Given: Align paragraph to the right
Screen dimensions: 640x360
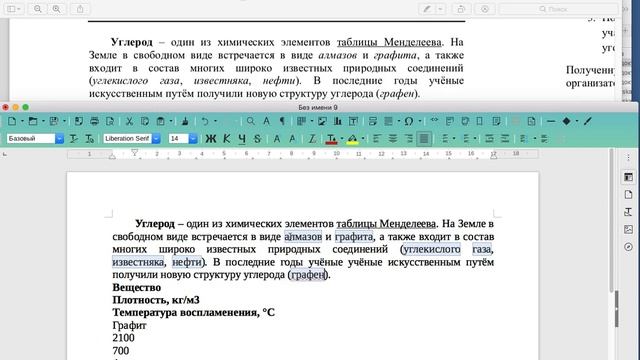Looking at the screenshot, I should (408, 139).
